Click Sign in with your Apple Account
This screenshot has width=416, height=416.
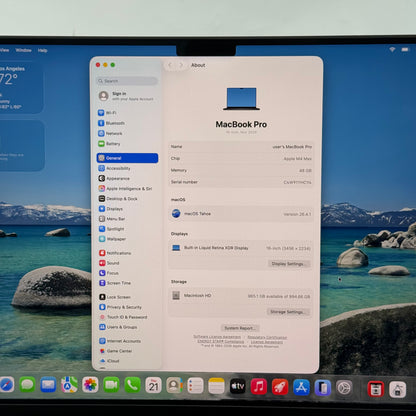pos(127,96)
